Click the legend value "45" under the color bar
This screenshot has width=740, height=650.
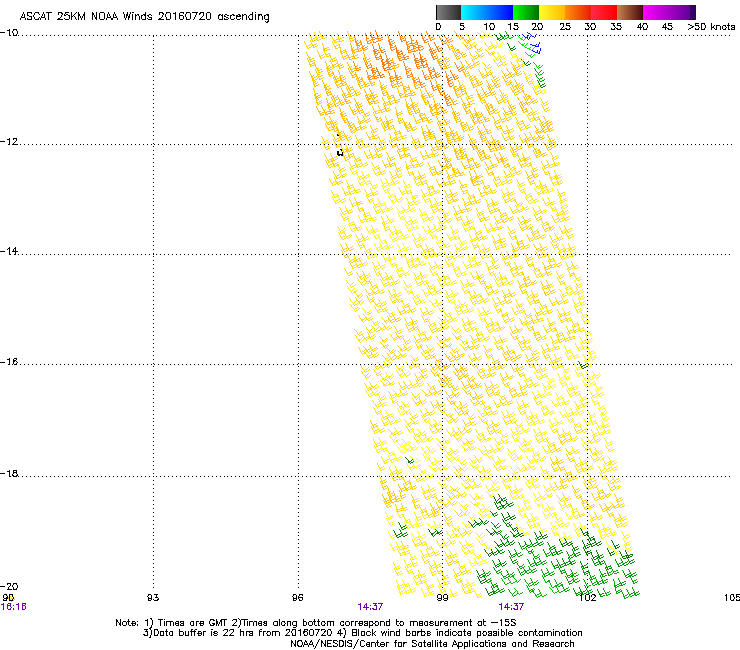click(667, 27)
